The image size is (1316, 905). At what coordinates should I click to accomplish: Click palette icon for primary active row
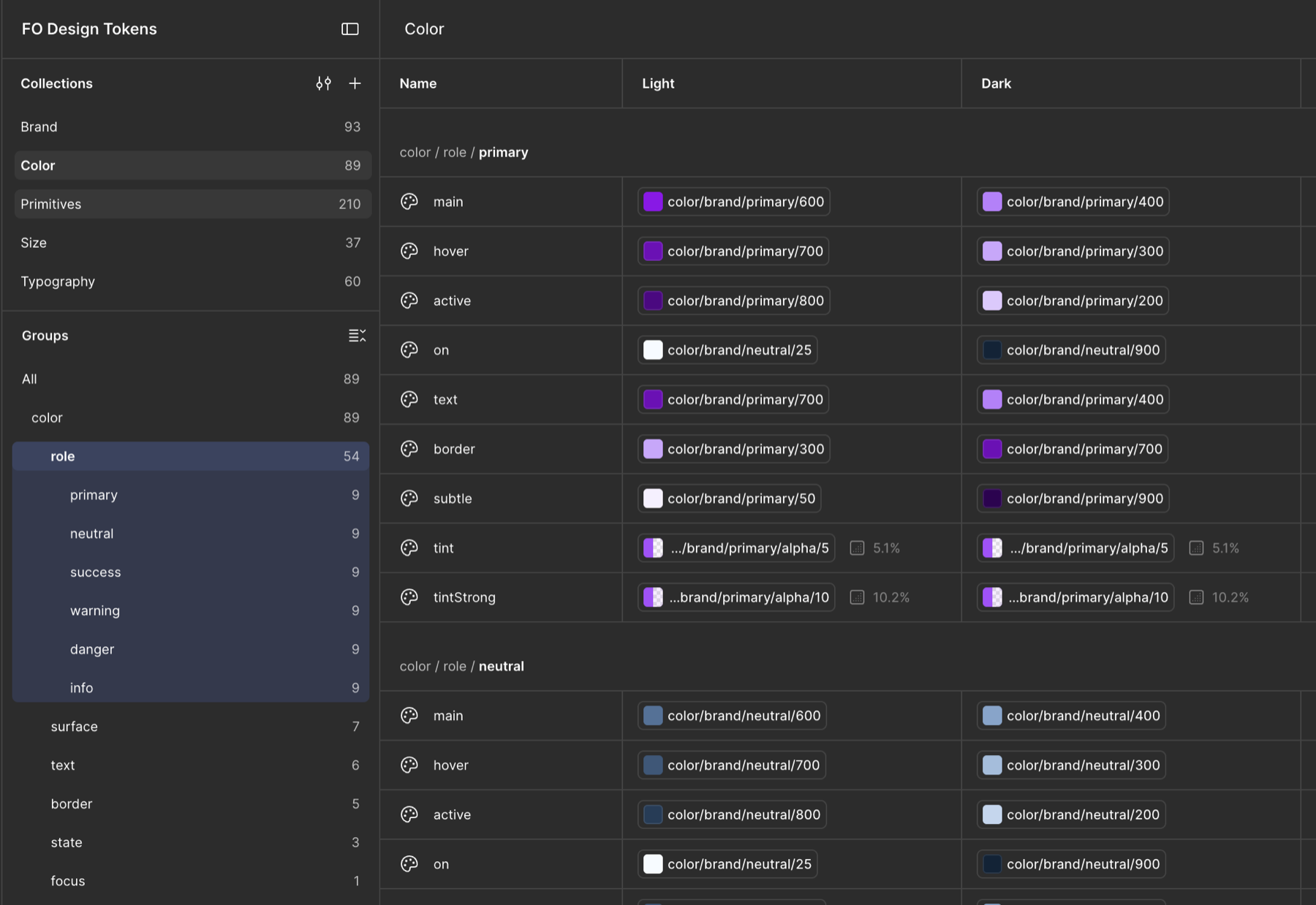(409, 300)
